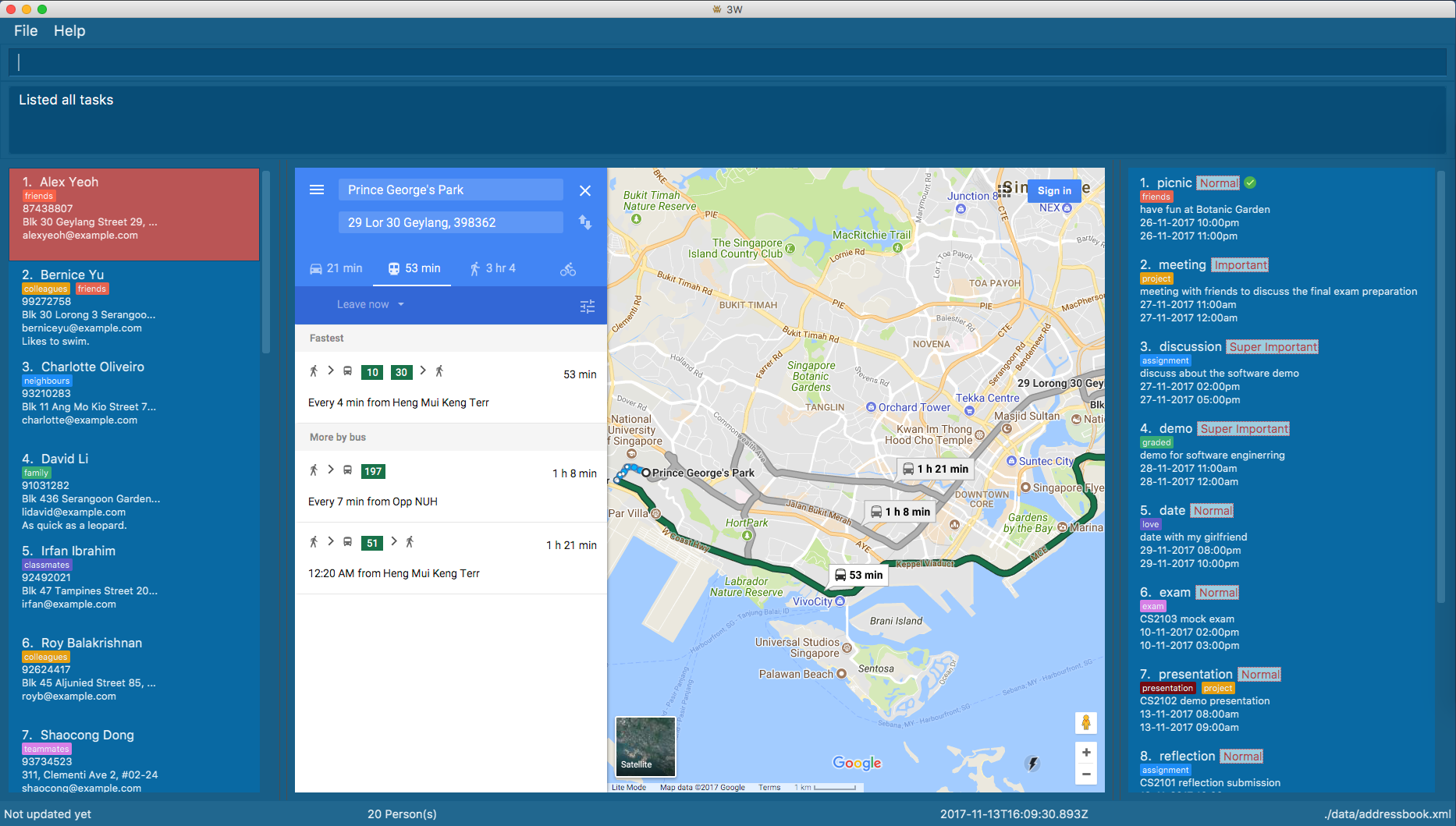
Task: Open the Leave now dropdown
Action: (x=371, y=304)
